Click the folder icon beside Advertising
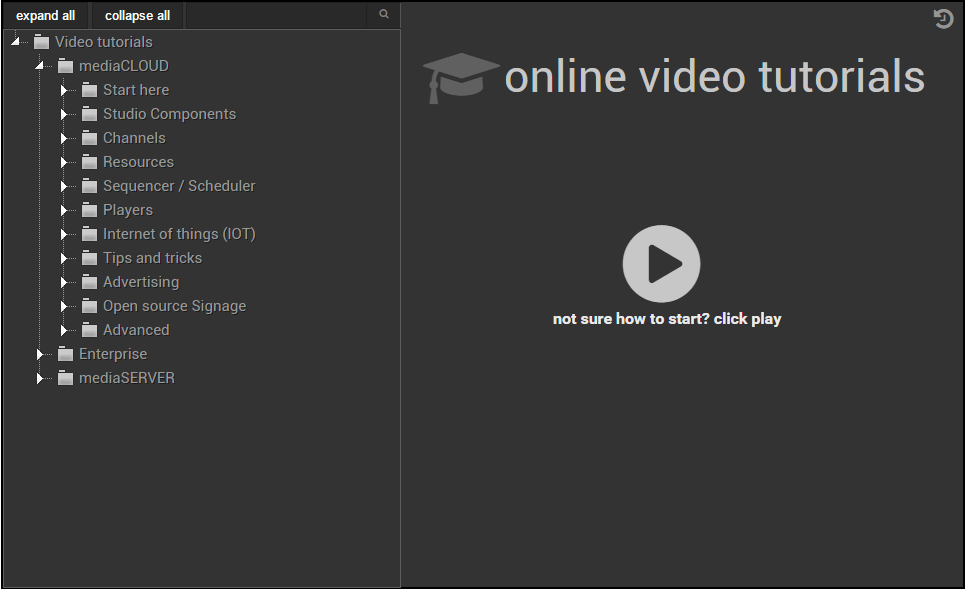This screenshot has height=590, width=966. click(x=88, y=281)
